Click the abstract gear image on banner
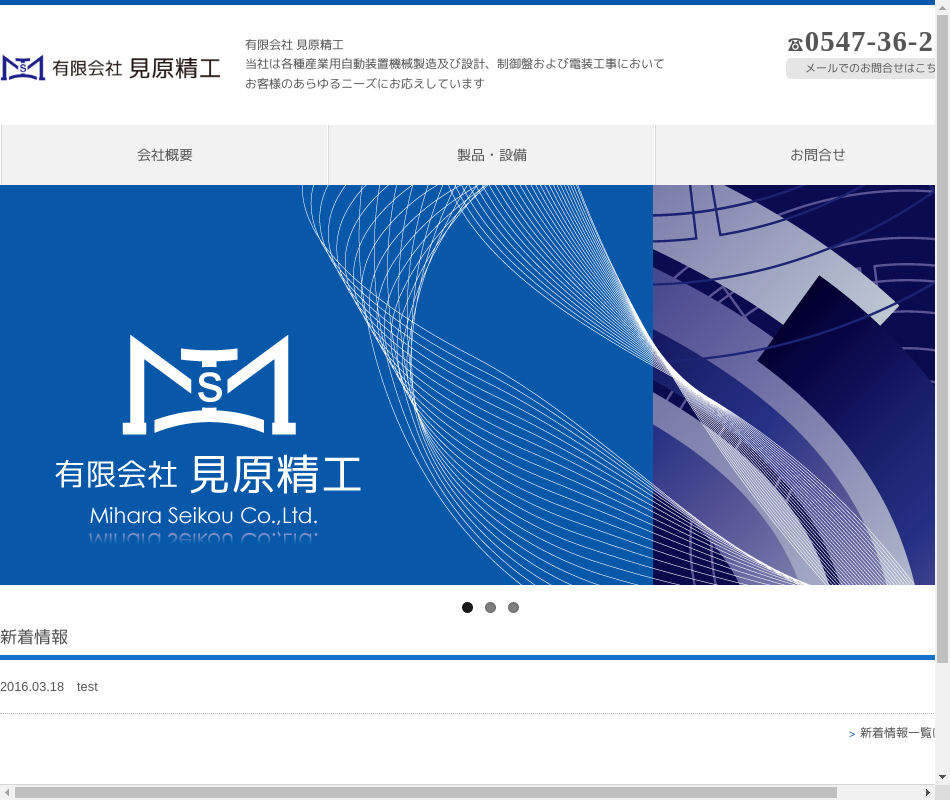The image size is (950, 800). (794, 385)
